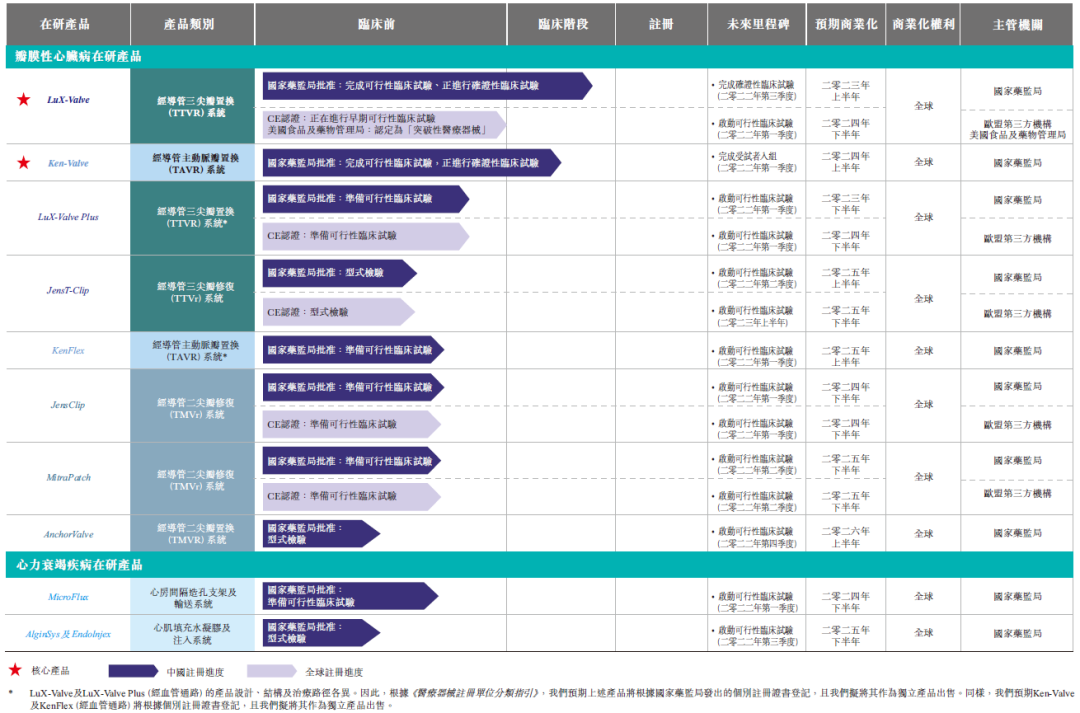Select Ken-Valve's 經導管主動脈瓣置換 (TAVR) 系統 cell
The width and height of the screenshot is (1080, 713).
click(192, 163)
